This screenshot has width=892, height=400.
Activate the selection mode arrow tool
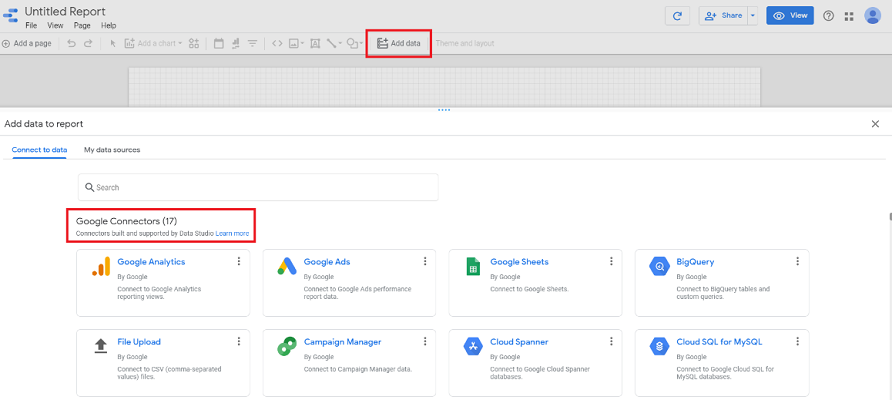pos(113,43)
